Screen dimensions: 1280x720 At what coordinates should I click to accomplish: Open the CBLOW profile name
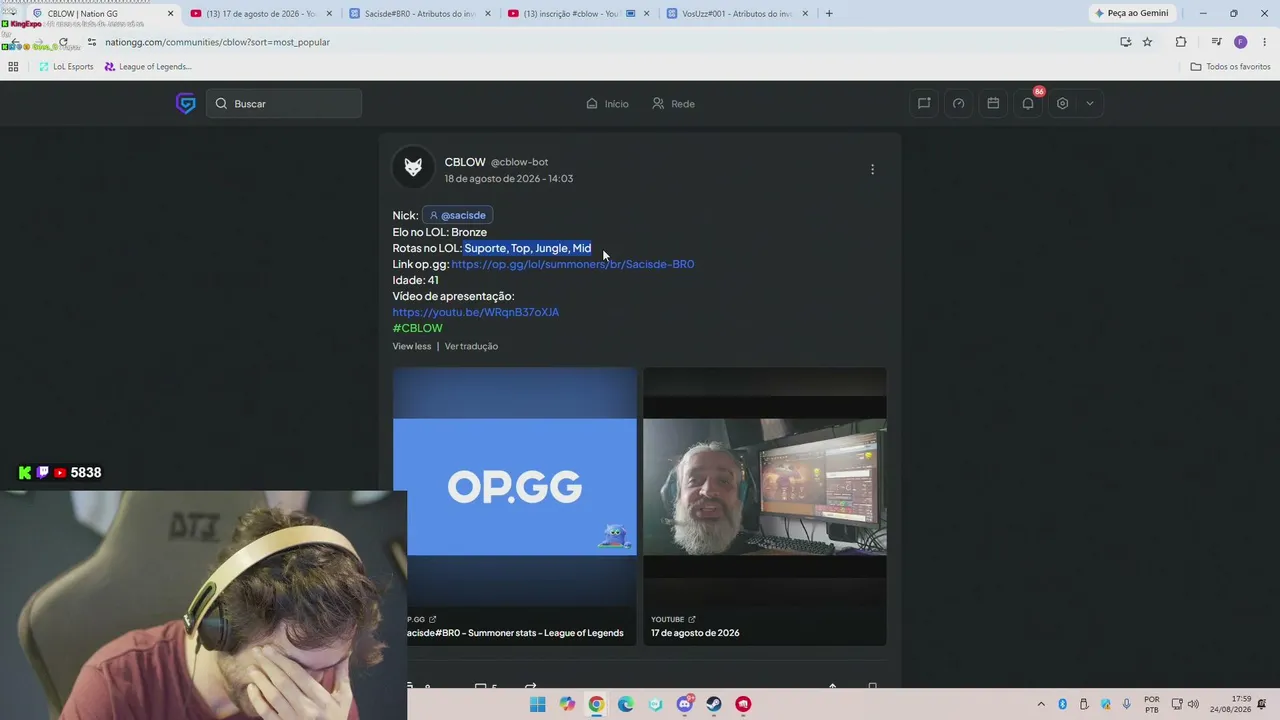465,162
